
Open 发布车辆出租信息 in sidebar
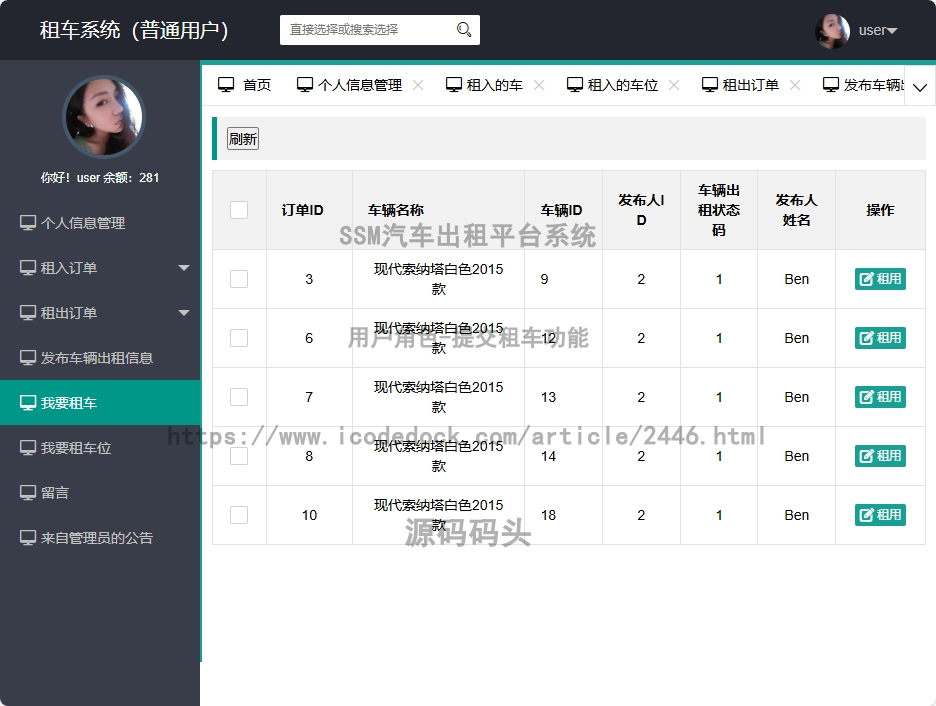click(100, 358)
